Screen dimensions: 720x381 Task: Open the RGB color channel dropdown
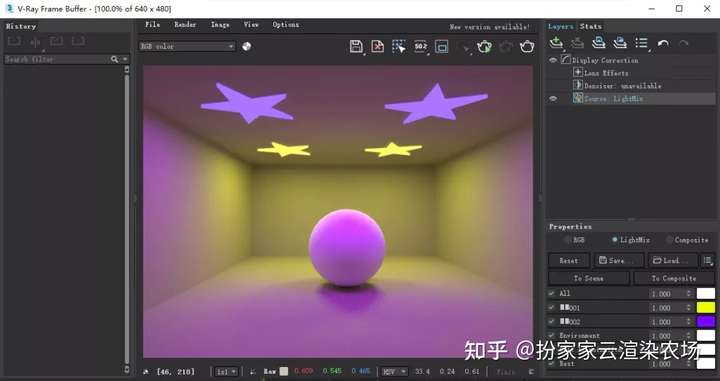(x=187, y=46)
